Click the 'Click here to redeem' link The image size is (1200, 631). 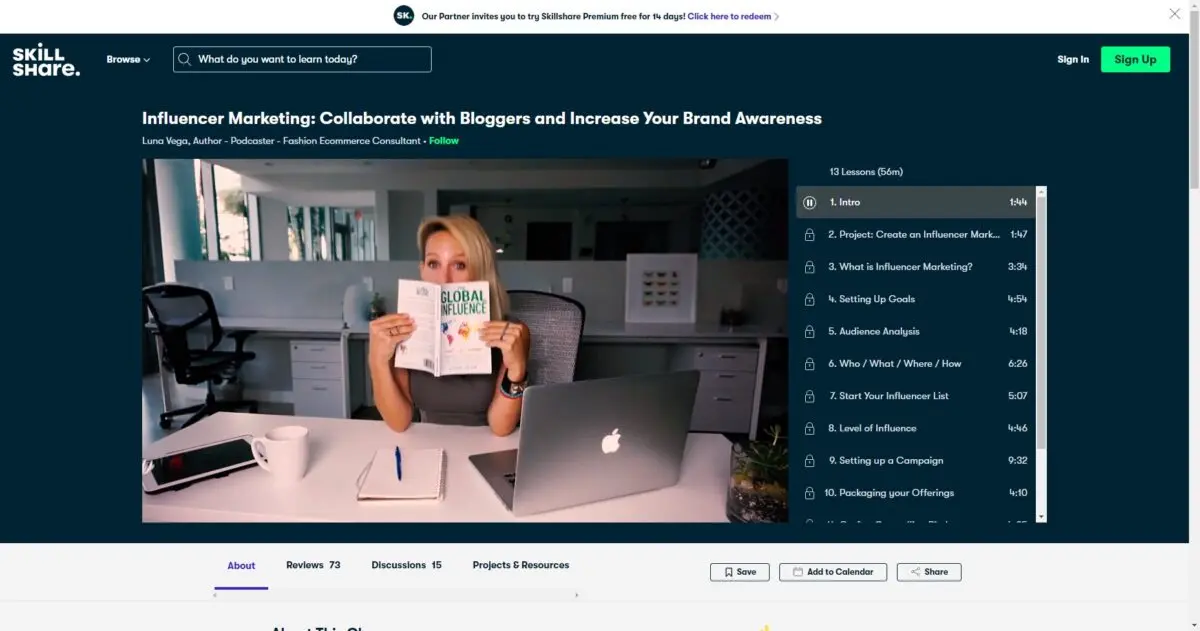(732, 16)
